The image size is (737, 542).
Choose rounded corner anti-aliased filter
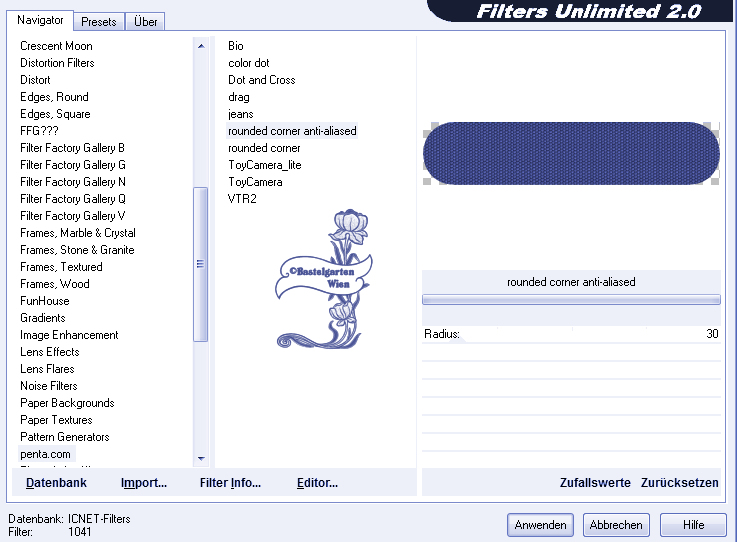(x=292, y=131)
